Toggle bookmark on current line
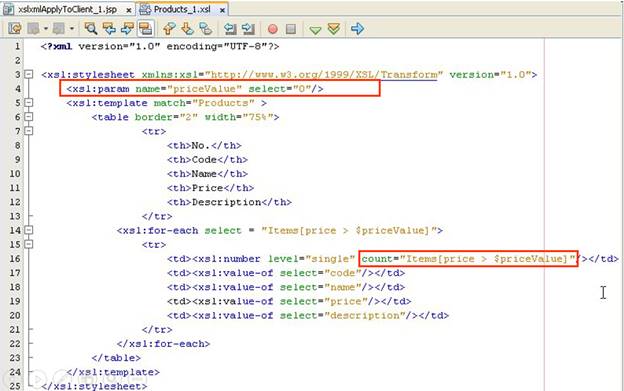Viewport: 624px width, 391px height. 205,28
